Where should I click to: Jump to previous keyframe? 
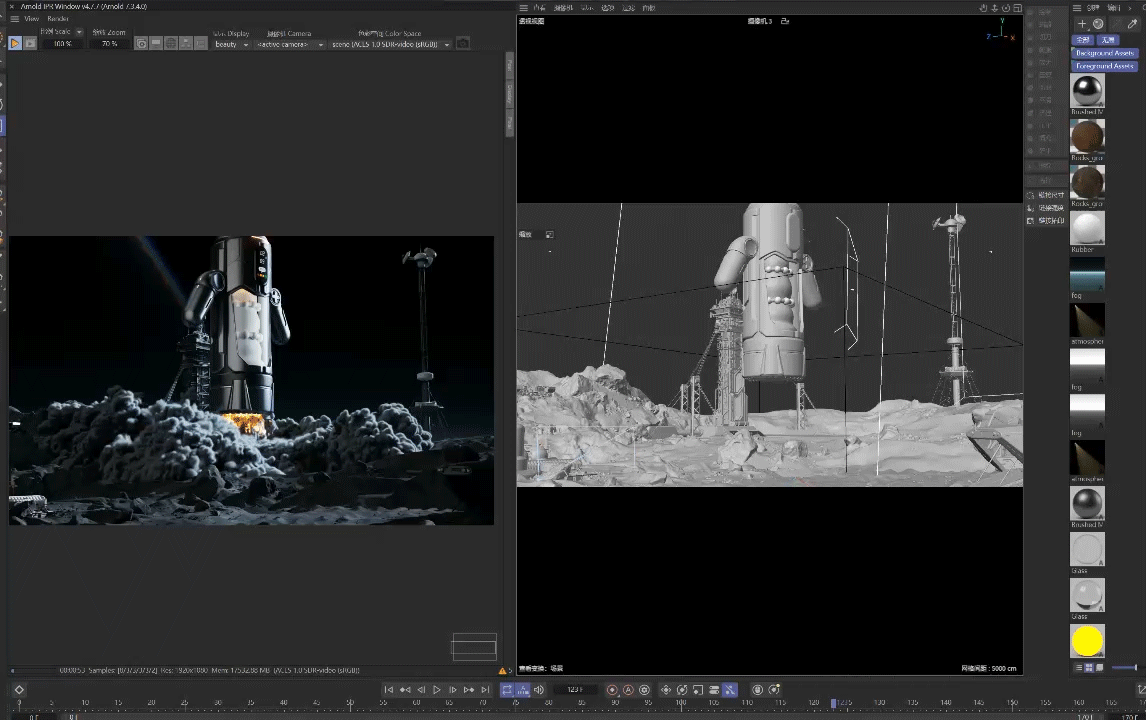tap(405, 690)
